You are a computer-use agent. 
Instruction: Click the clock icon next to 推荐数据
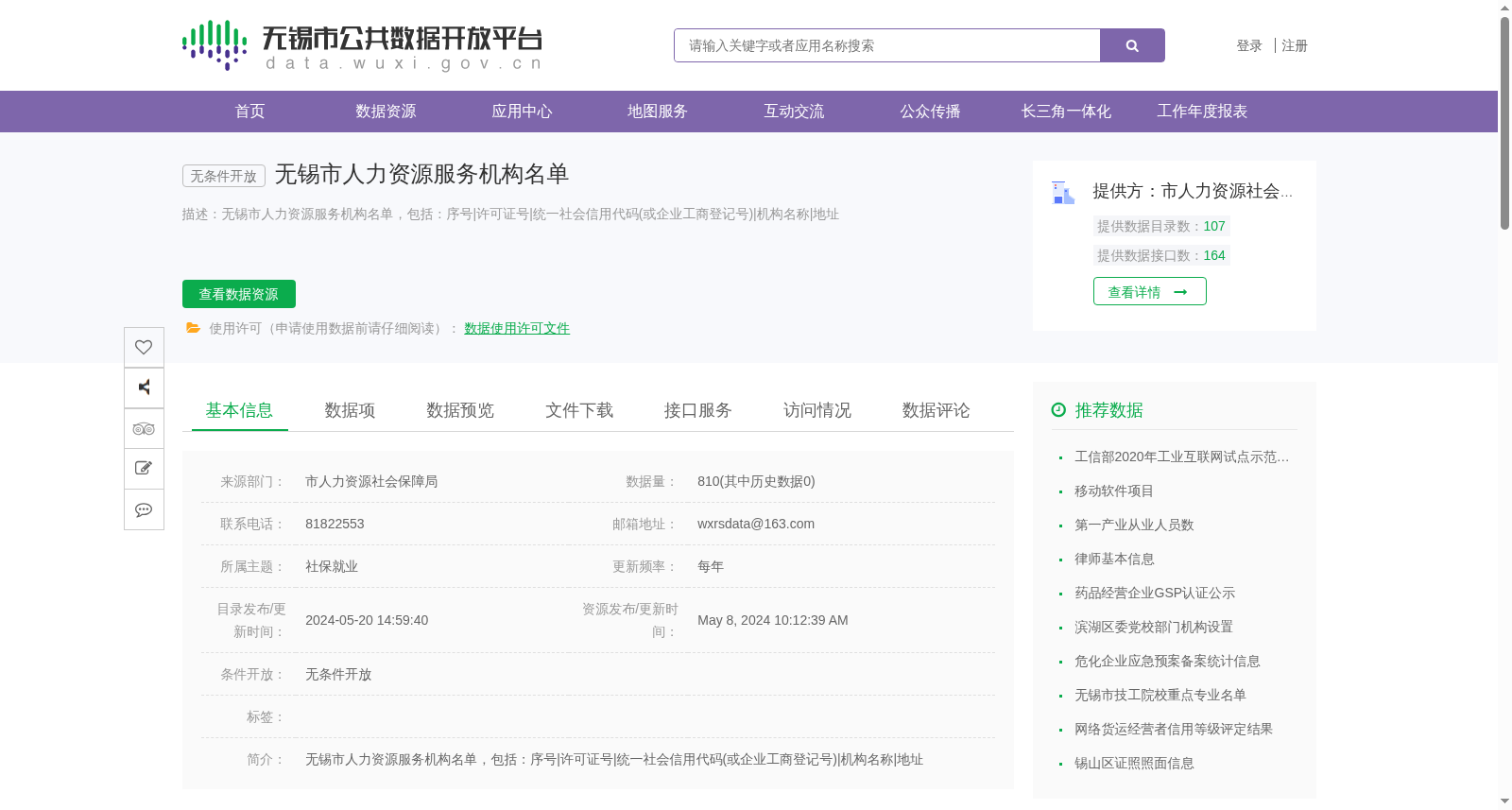tap(1058, 409)
